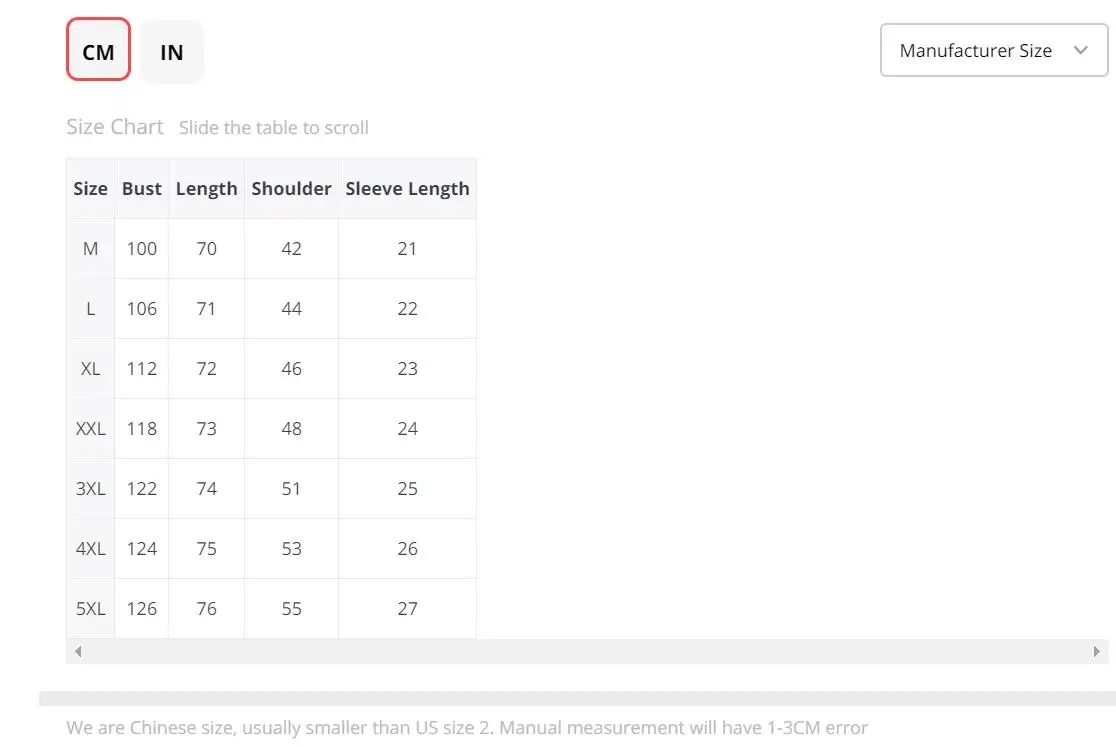The height and width of the screenshot is (747, 1116).
Task: Select the M size row label
Action: click(90, 249)
